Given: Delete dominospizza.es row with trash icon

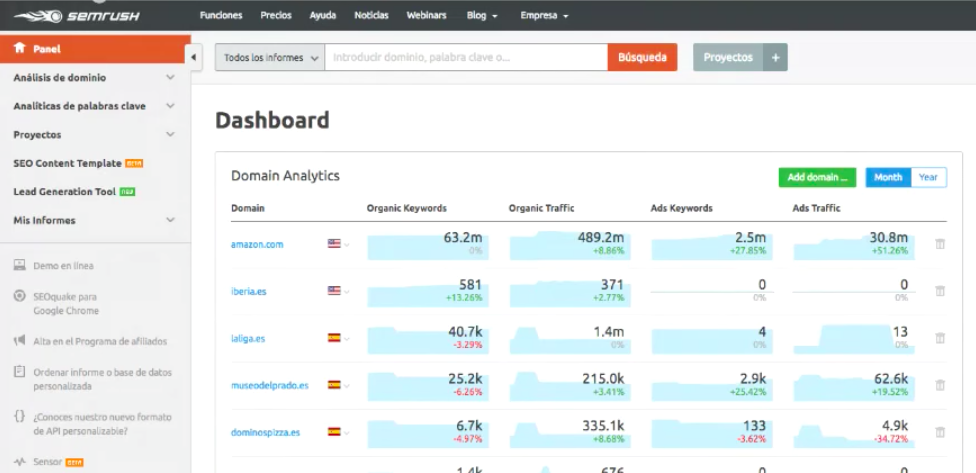Looking at the screenshot, I should pyautogui.click(x=940, y=432).
